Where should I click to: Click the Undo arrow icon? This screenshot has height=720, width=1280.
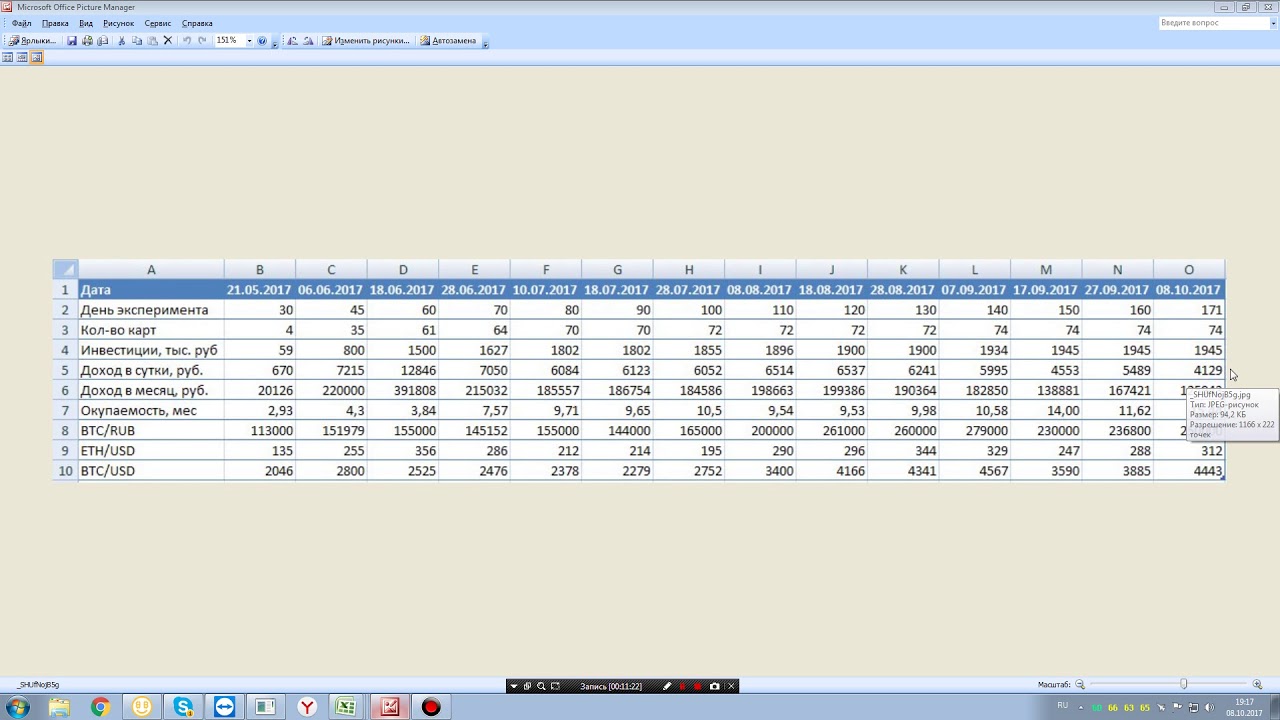tap(187, 41)
